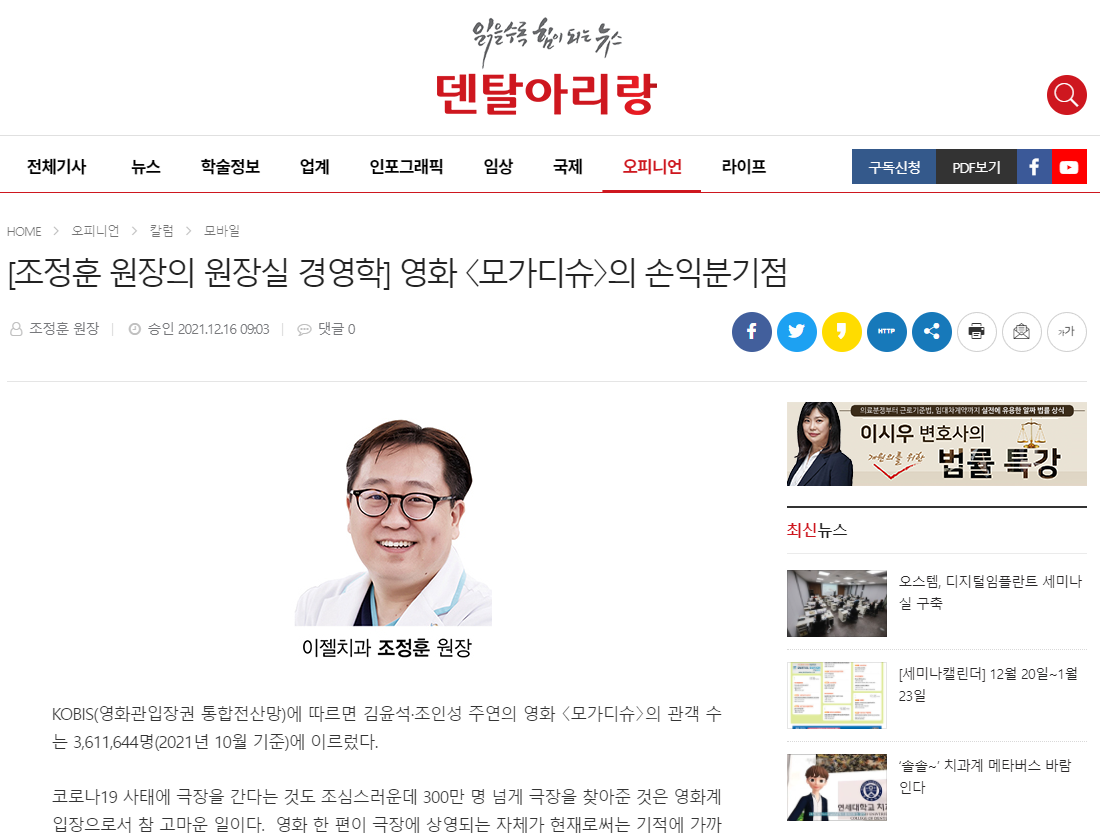Open the blue share network icon
The image size is (1100, 833).
[x=932, y=331]
